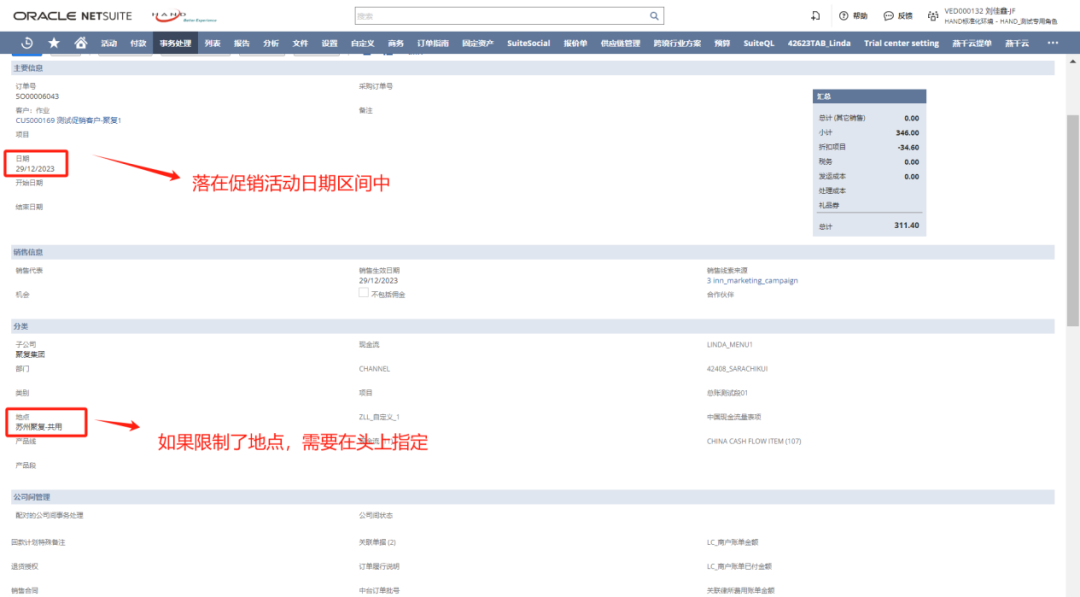Open the 42623TAB_Linda menu

coord(819,43)
